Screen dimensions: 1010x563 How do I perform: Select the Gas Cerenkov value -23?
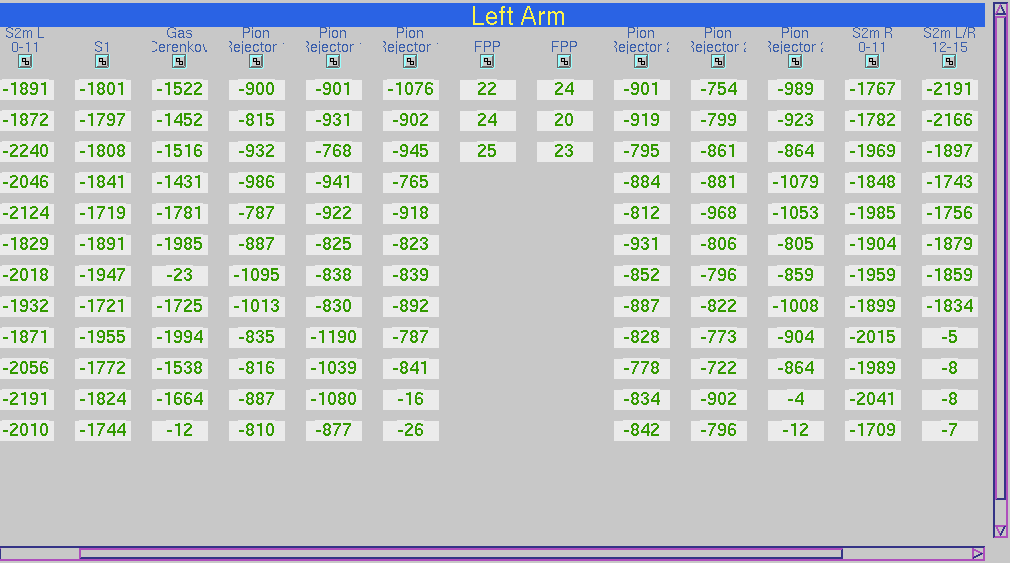[x=180, y=275]
